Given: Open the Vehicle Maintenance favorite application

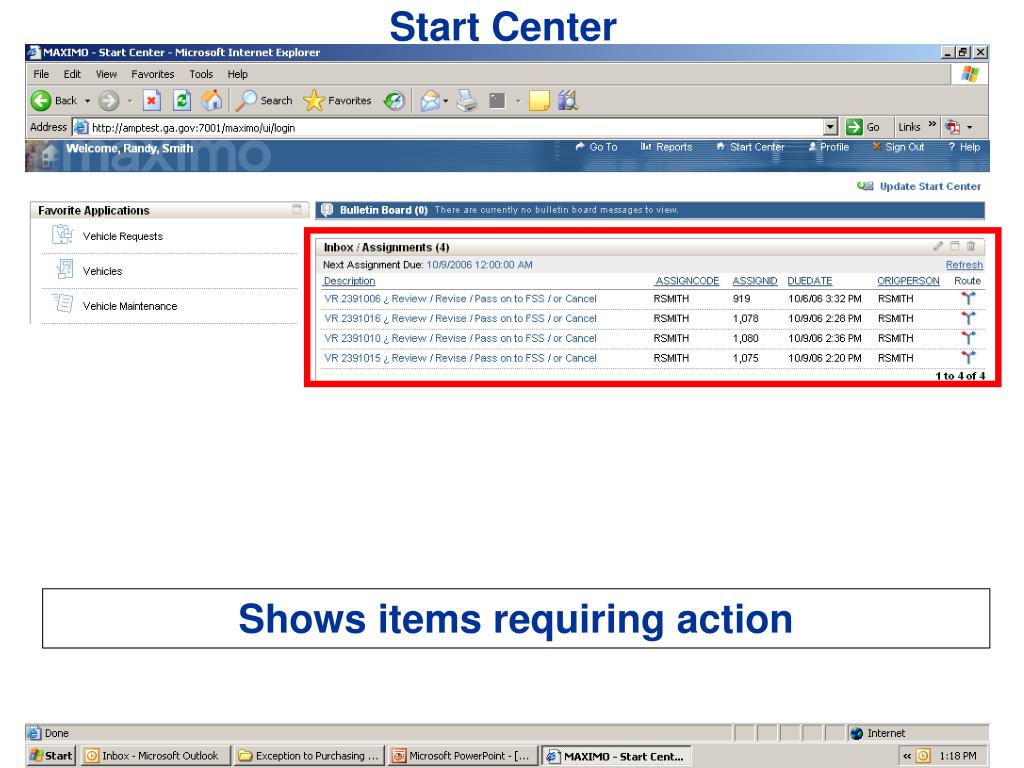Looking at the screenshot, I should (130, 306).
